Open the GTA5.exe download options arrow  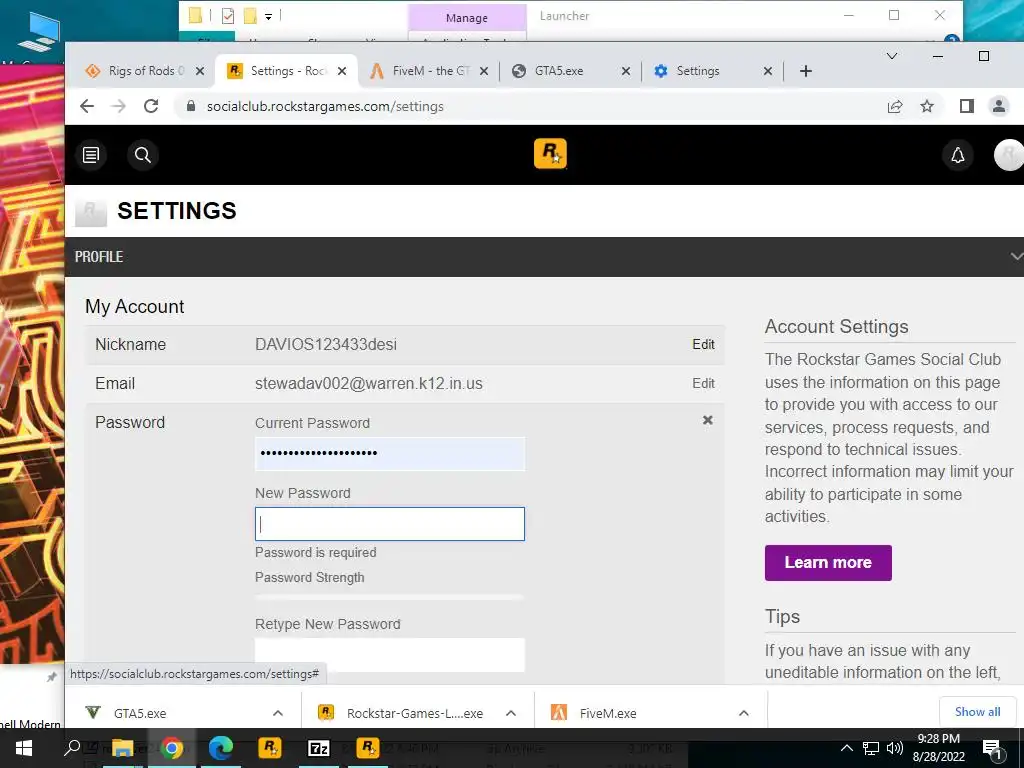coord(278,713)
